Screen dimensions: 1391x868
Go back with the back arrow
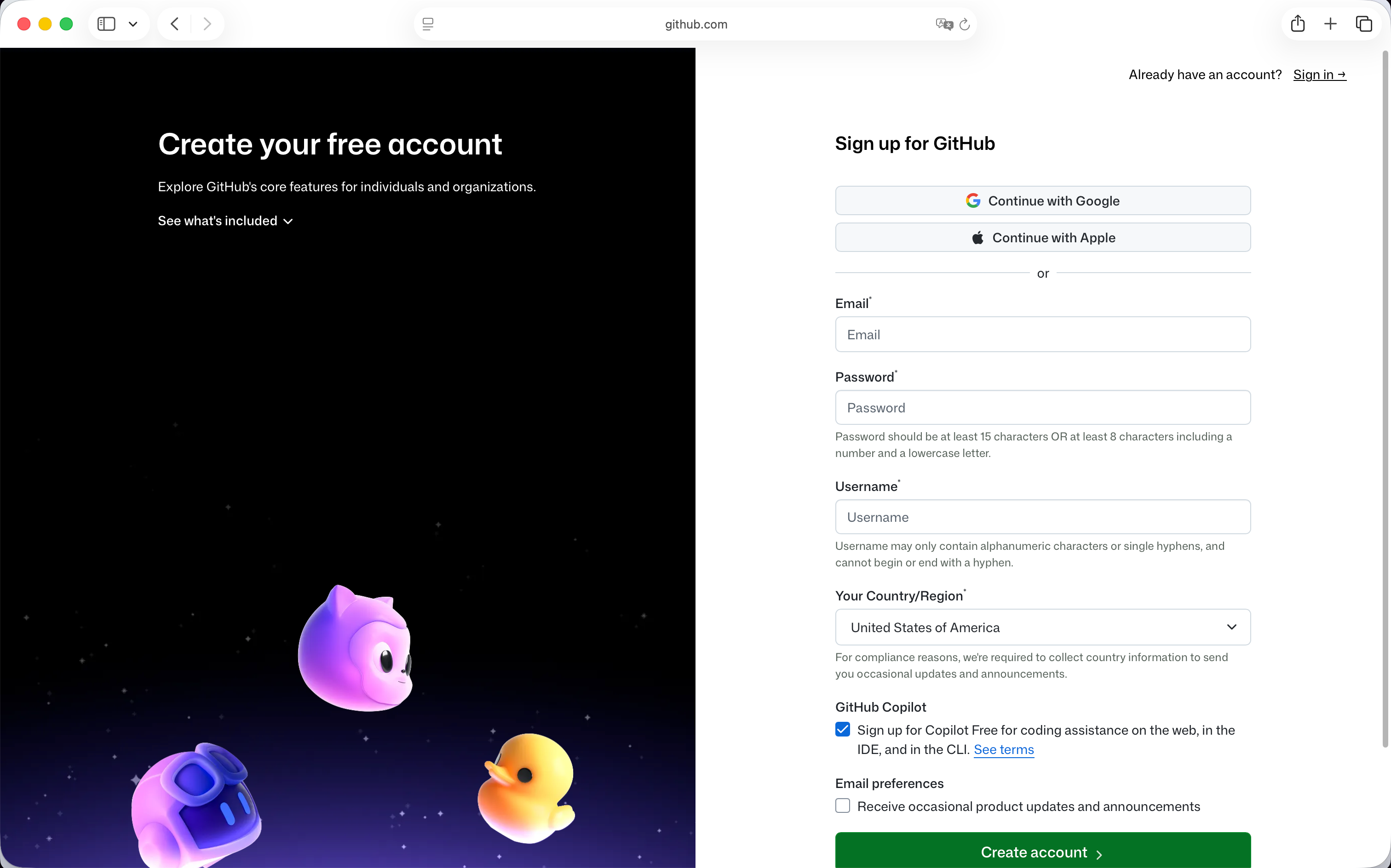(175, 24)
